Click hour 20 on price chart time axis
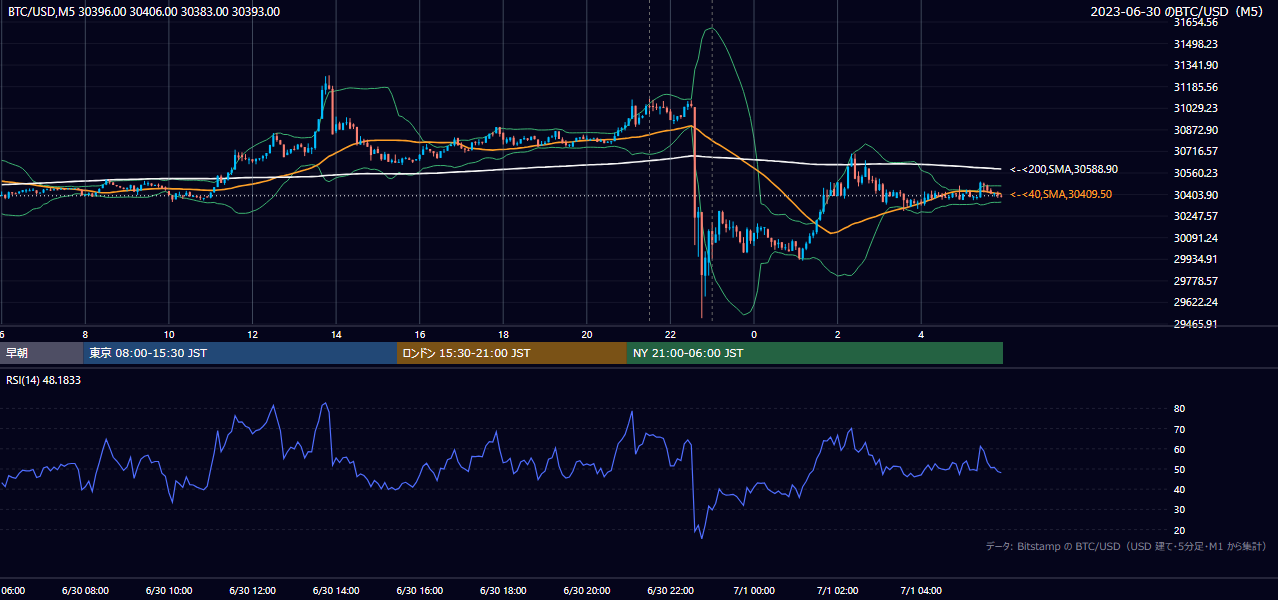 (x=587, y=334)
